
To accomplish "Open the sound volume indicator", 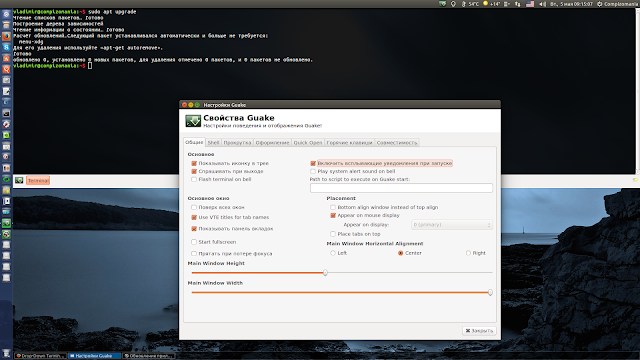I will (x=542, y=4).
